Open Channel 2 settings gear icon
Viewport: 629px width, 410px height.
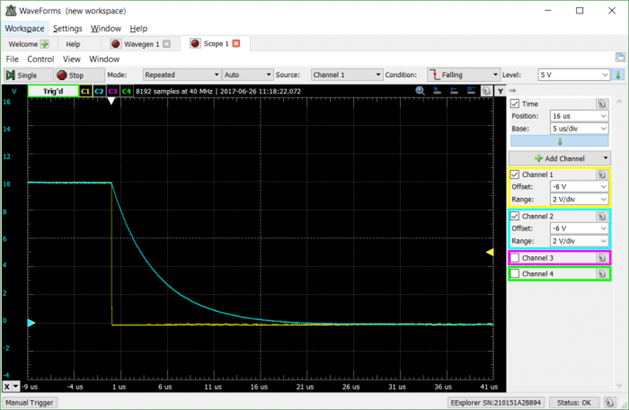click(x=602, y=216)
